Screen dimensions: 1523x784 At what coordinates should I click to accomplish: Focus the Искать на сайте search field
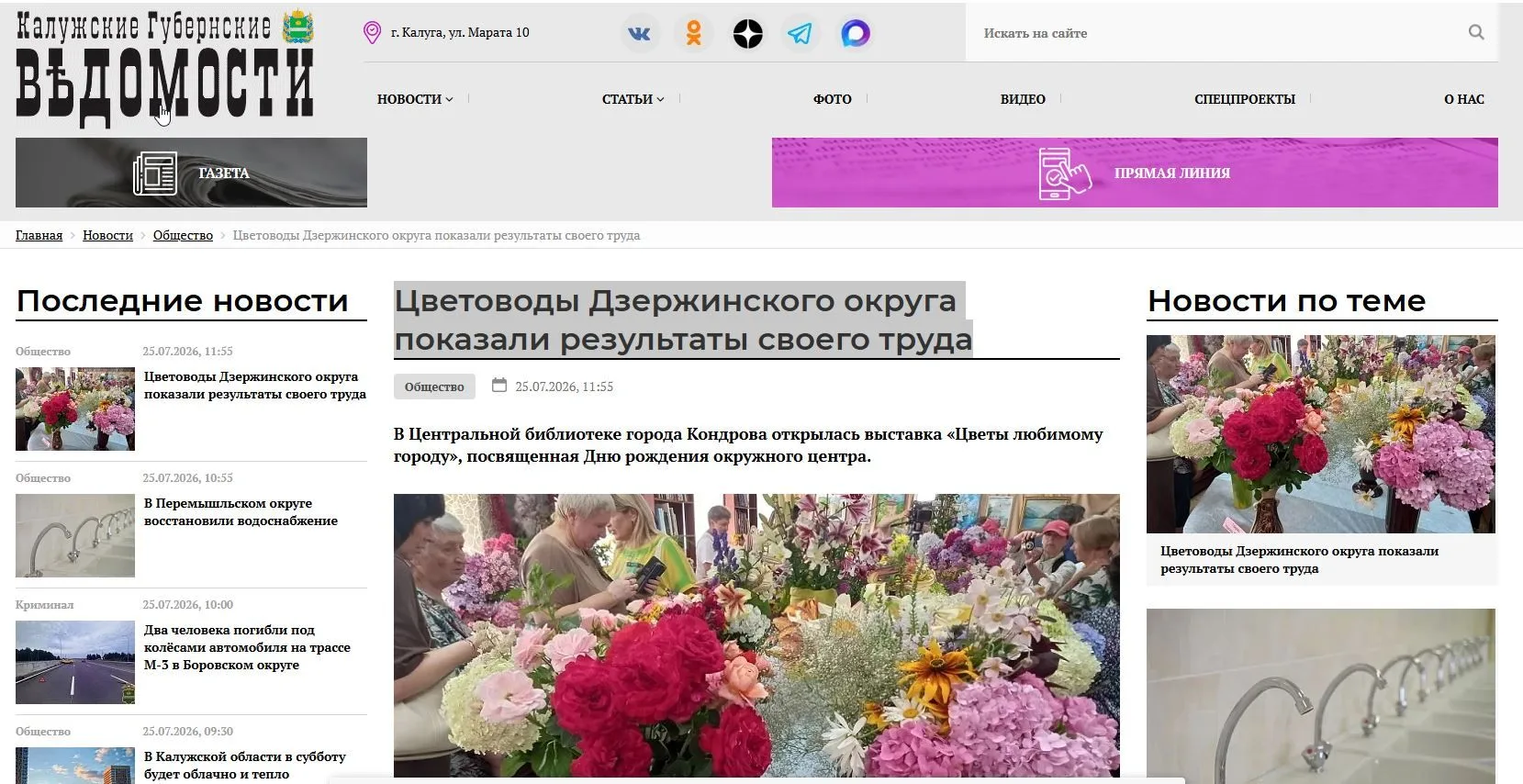coord(1216,33)
